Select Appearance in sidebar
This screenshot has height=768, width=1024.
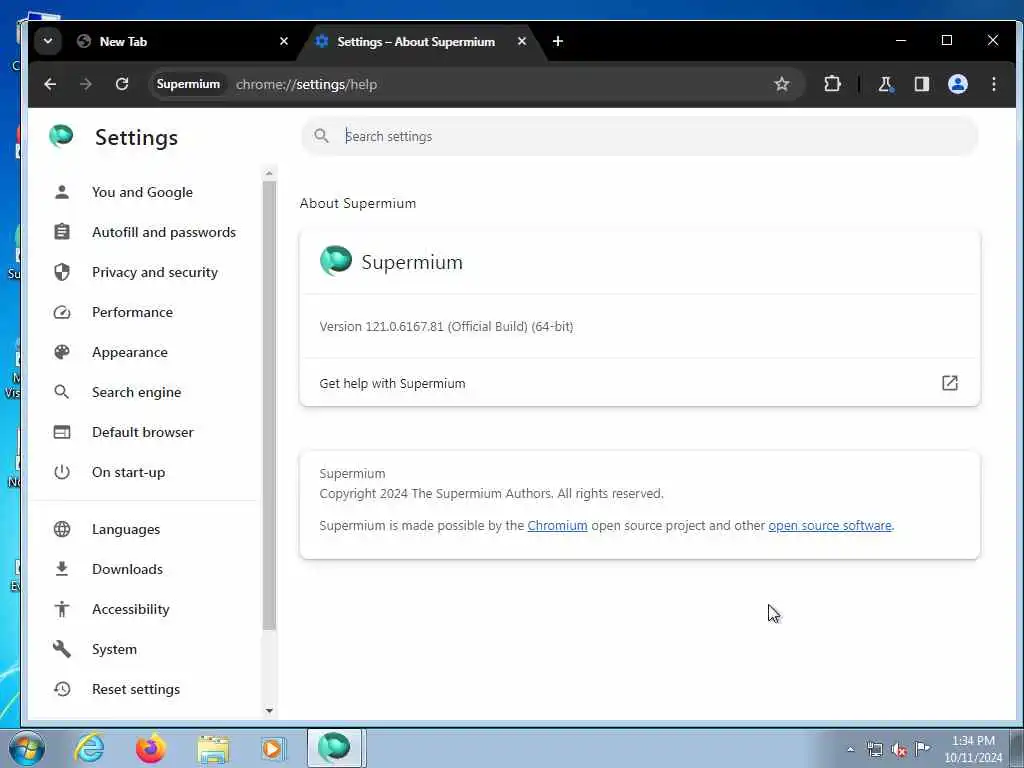130,352
